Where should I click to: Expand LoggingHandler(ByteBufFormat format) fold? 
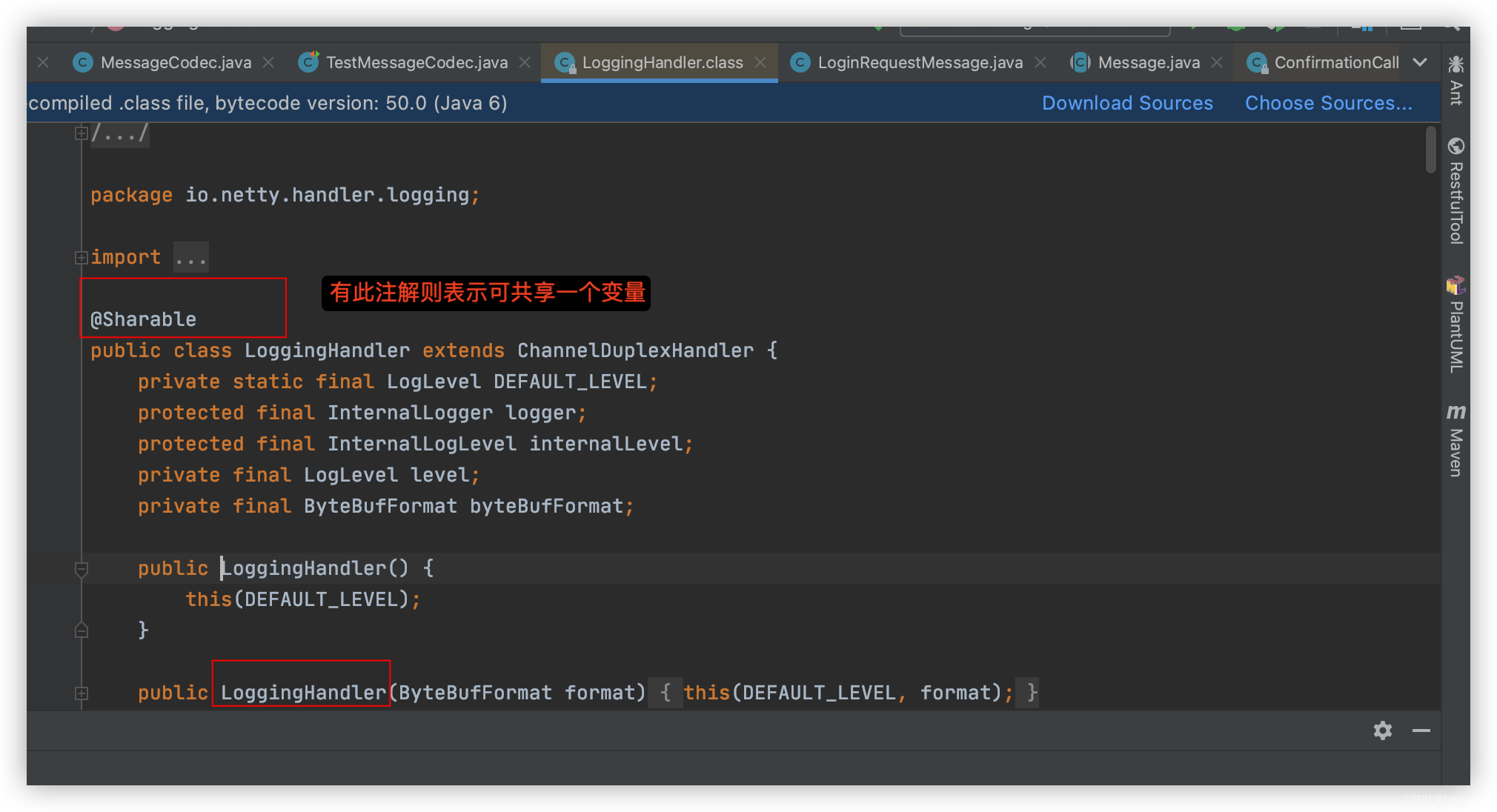82,693
